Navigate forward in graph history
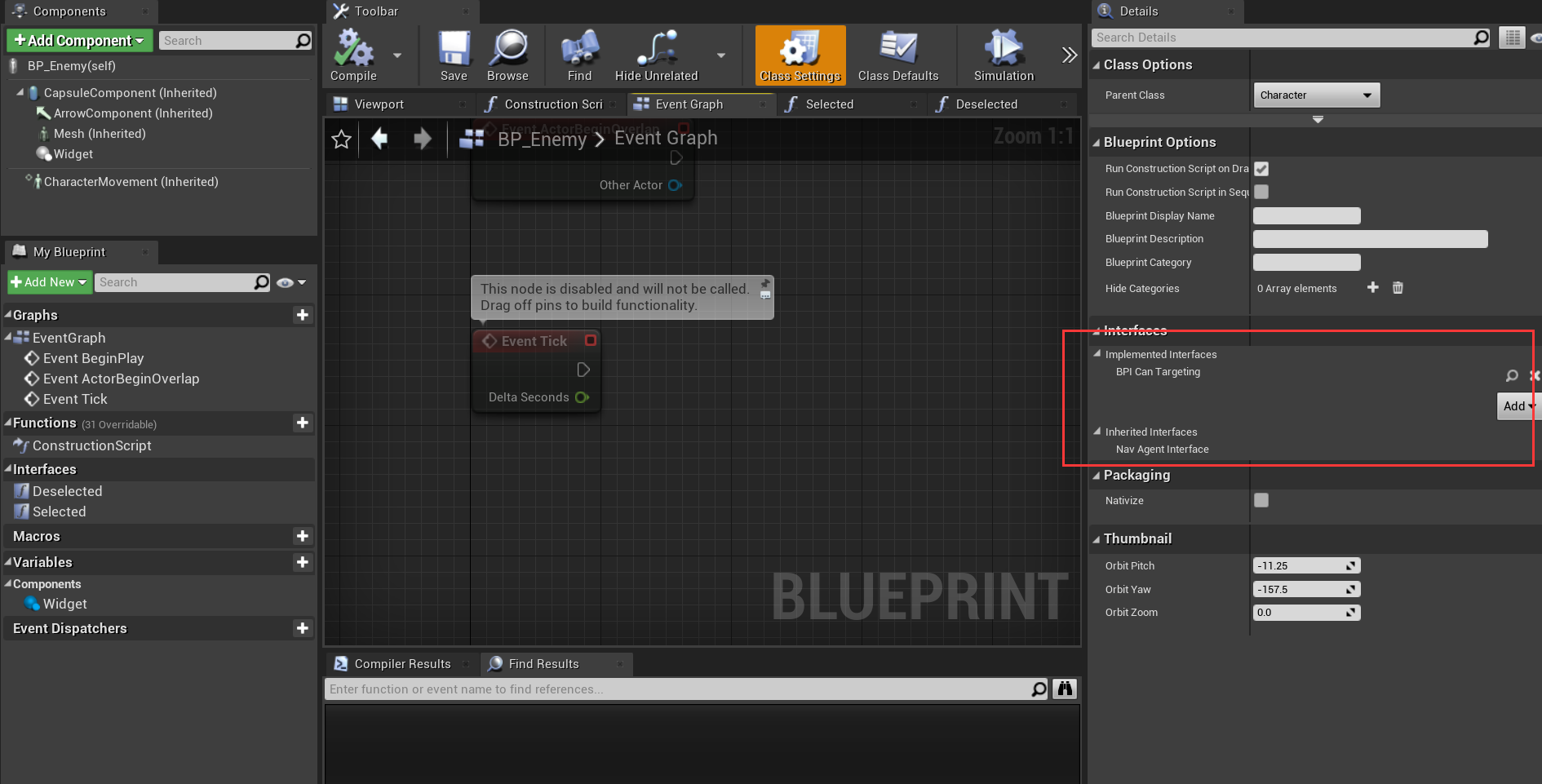 coord(422,139)
